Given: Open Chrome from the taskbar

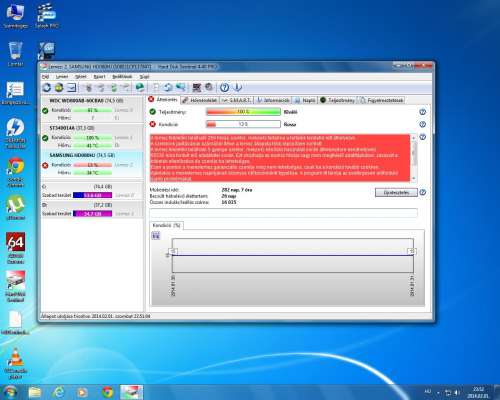Looking at the screenshot, I should pyautogui.click(x=107, y=392).
